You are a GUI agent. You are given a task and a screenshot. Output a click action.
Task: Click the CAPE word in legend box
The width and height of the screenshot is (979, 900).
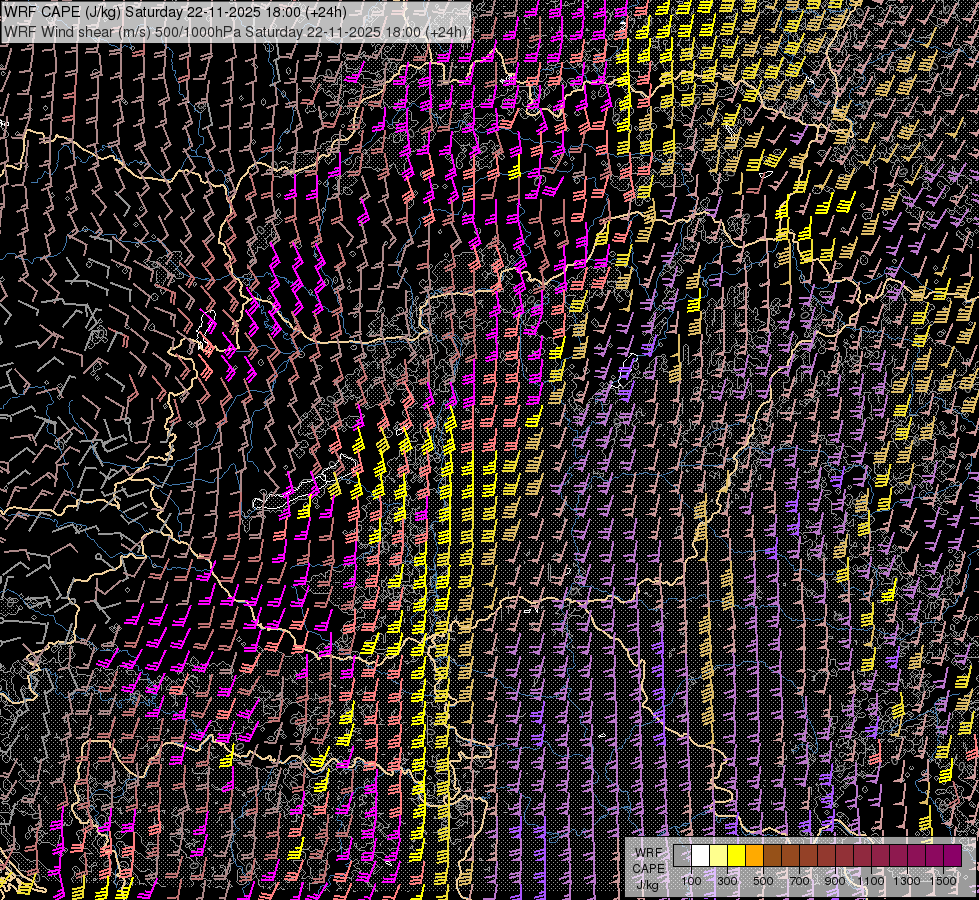pos(648,868)
